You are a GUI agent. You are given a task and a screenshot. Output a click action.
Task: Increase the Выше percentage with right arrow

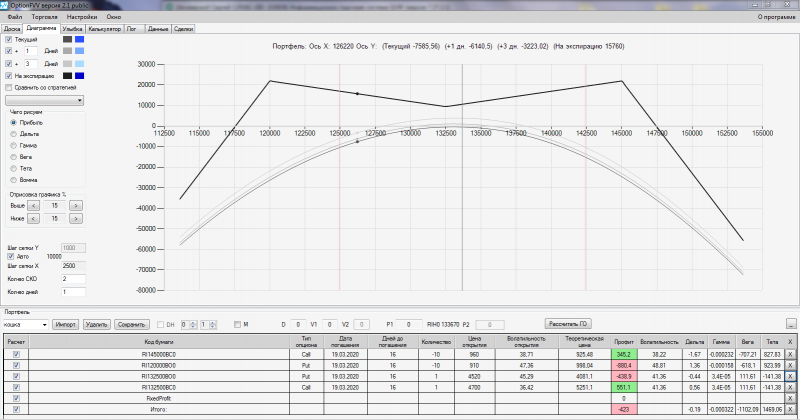click(76, 206)
